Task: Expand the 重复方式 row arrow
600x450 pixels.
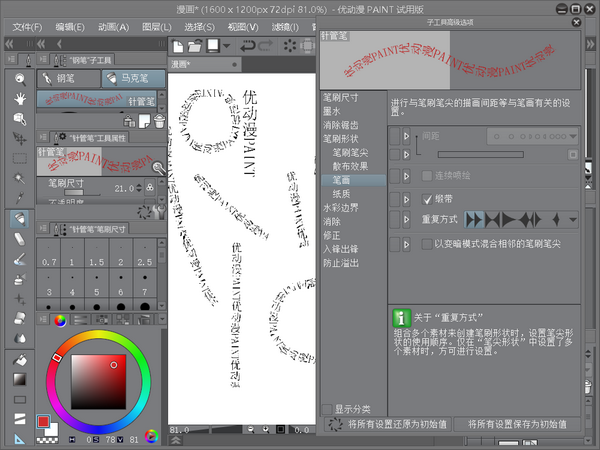Action: (406, 220)
